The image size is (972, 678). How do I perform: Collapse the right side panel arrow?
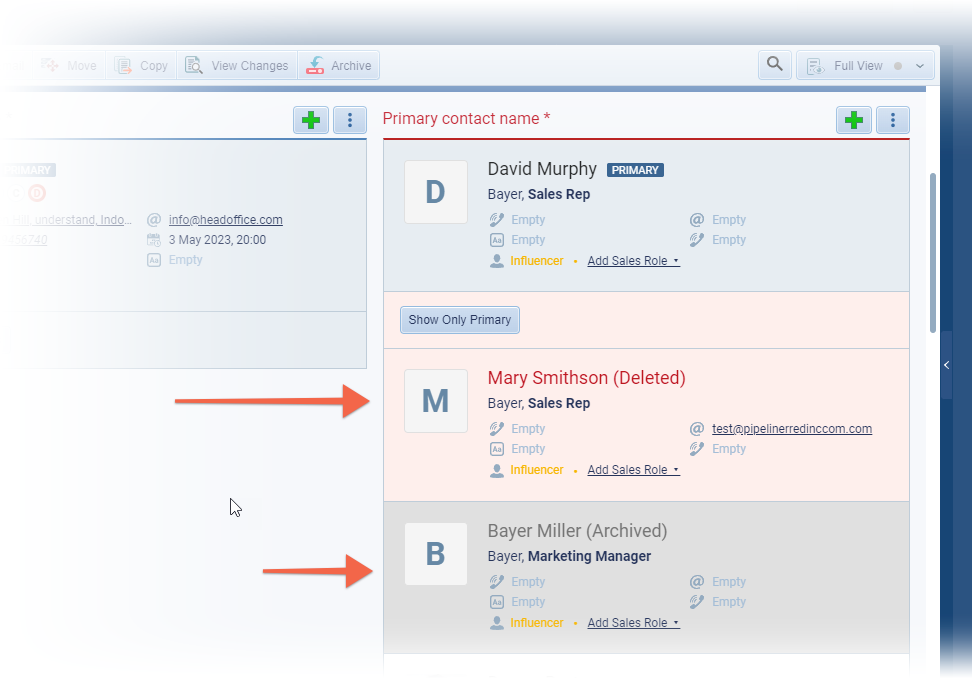click(x=947, y=365)
